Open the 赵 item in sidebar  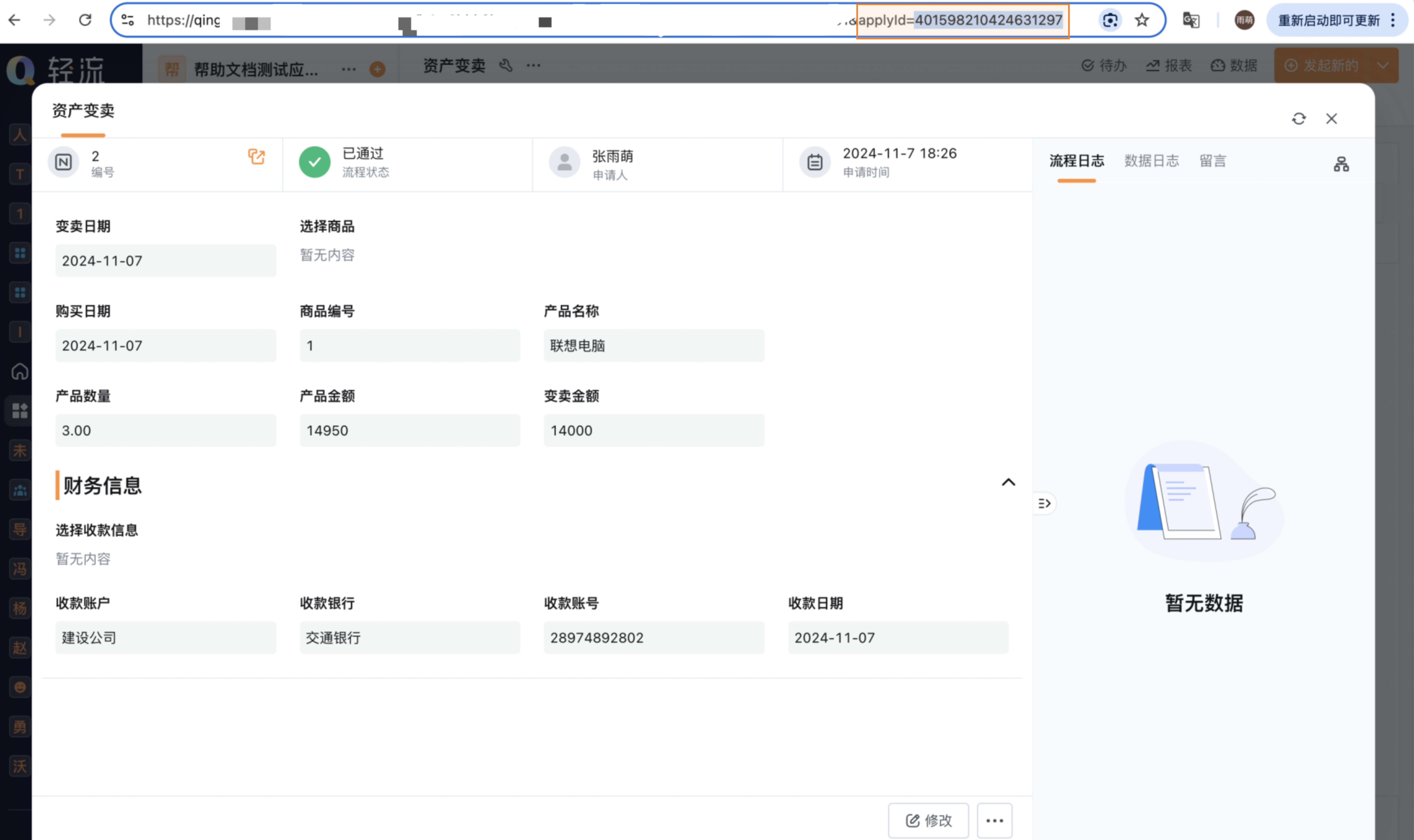coord(20,648)
